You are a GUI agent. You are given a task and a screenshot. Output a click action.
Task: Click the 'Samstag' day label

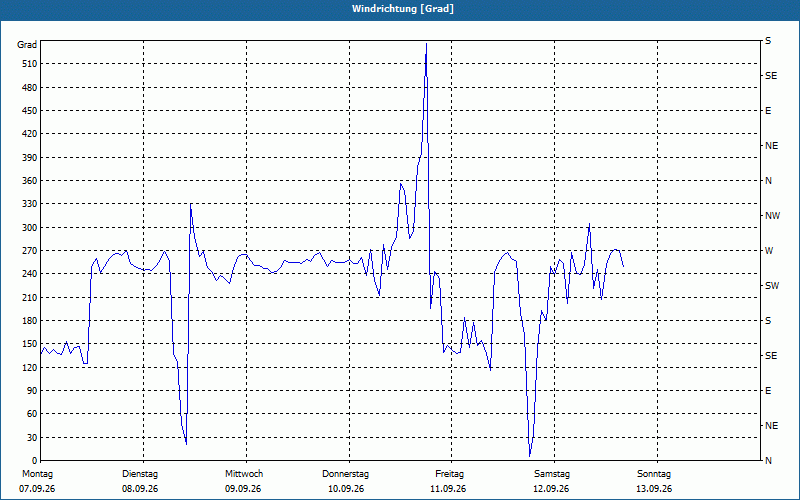click(x=552, y=474)
